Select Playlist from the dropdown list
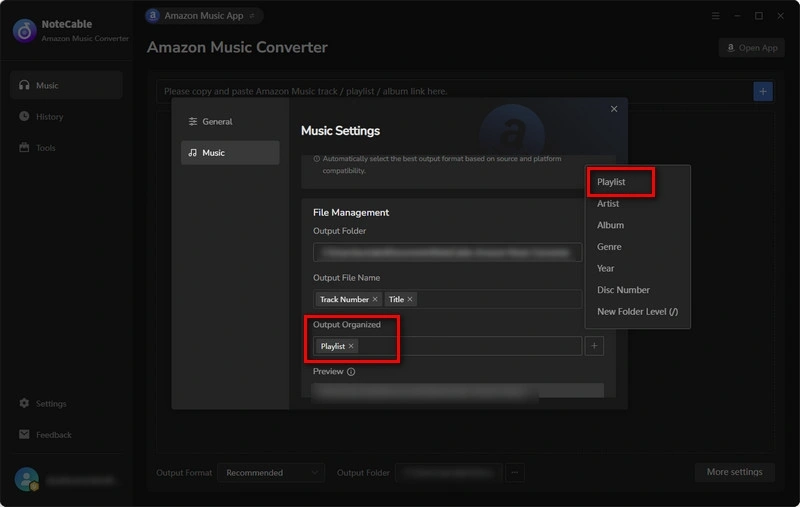Image resolution: width=800 pixels, height=507 pixels. tap(611, 182)
